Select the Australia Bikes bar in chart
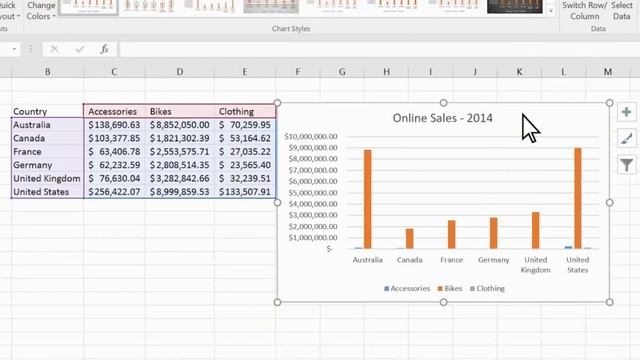The width and height of the screenshot is (640, 360). 367,199
